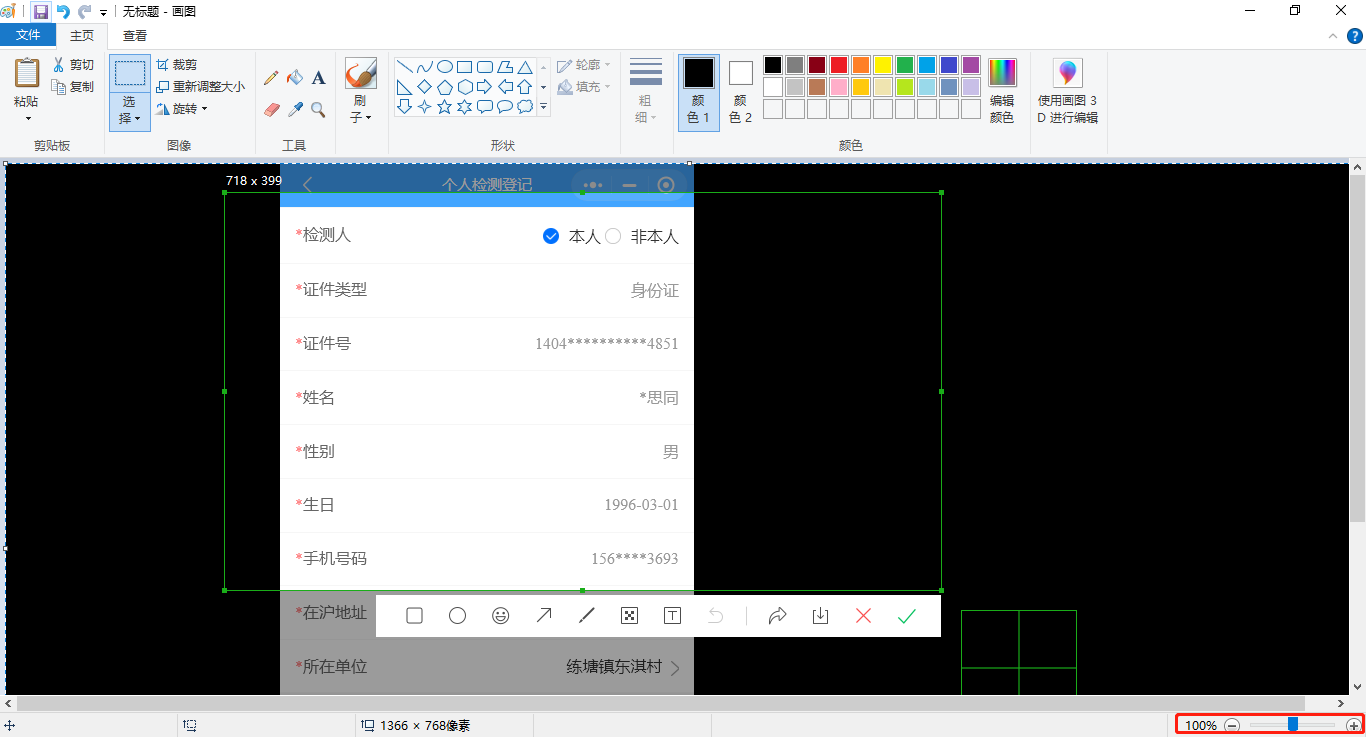Select the pencil tool in Paint

(271, 77)
